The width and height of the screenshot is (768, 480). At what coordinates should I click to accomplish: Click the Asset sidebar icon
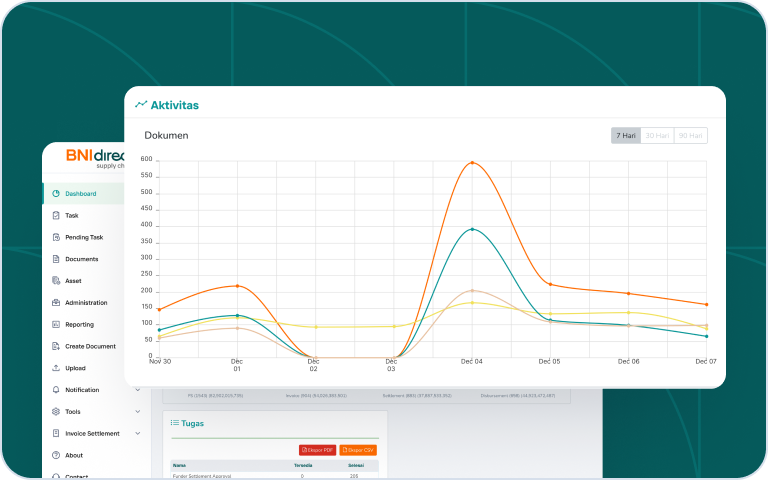(56, 281)
